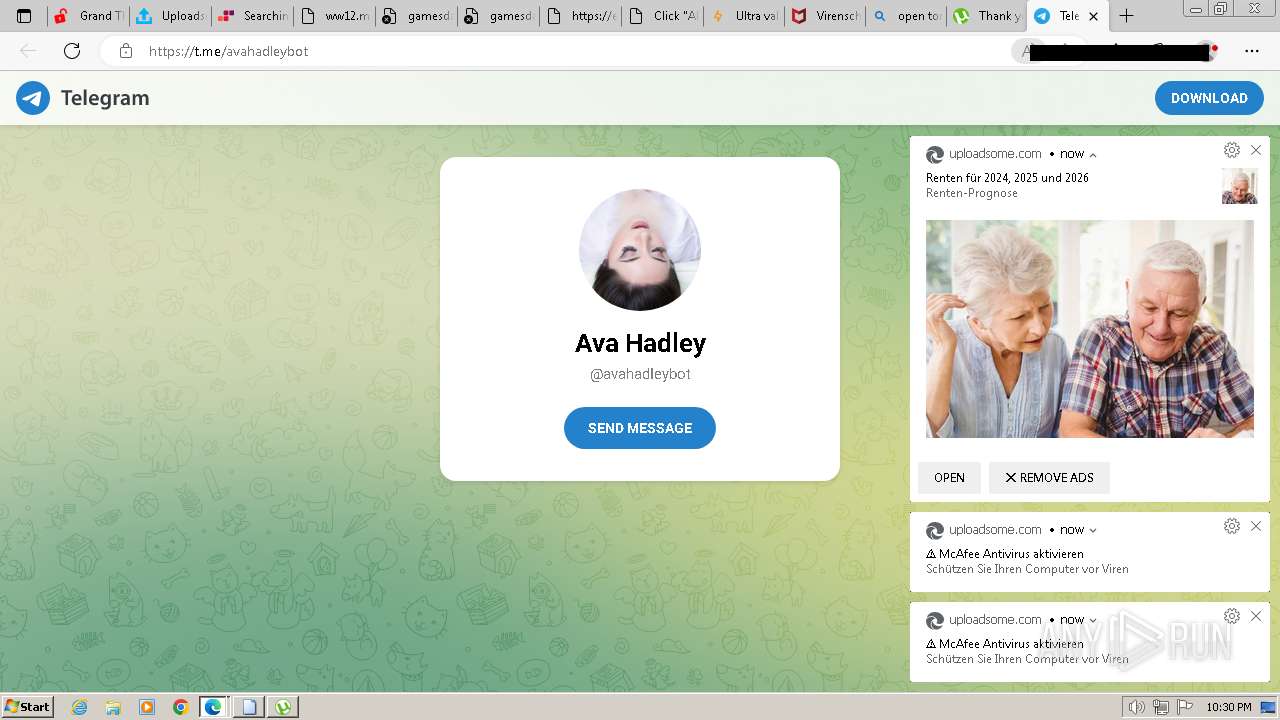Viewport: 1280px width, 720px height.
Task: Close the first McAfee Antivirus notification
Action: tap(1256, 526)
